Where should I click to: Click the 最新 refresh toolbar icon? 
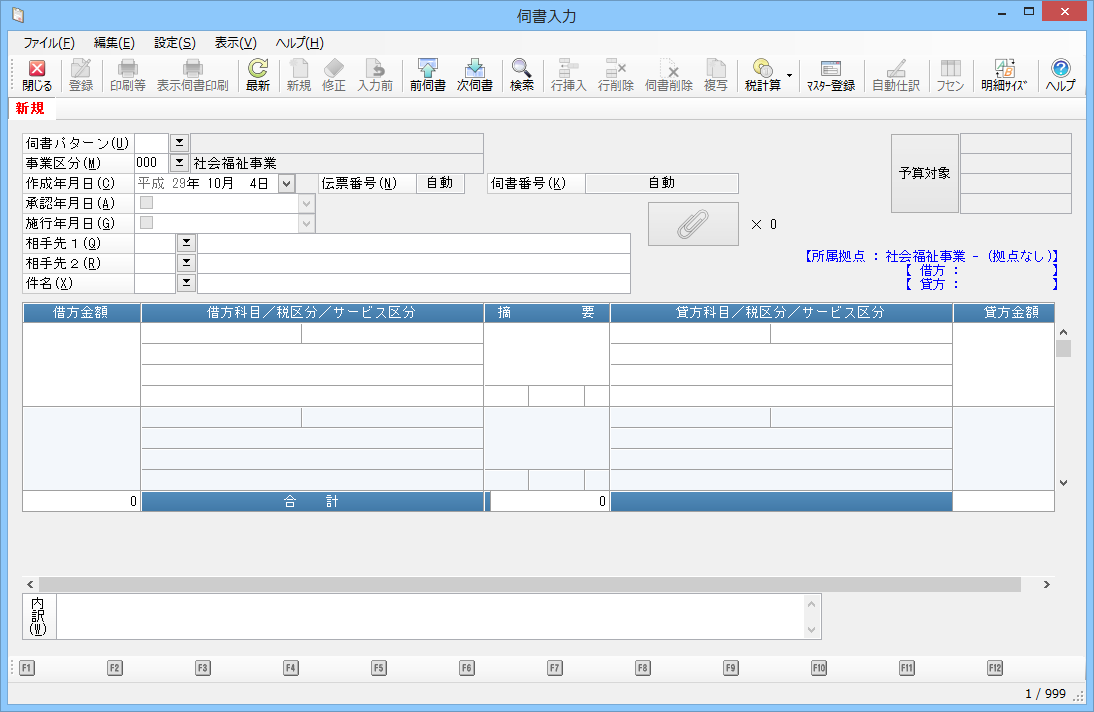[x=258, y=76]
